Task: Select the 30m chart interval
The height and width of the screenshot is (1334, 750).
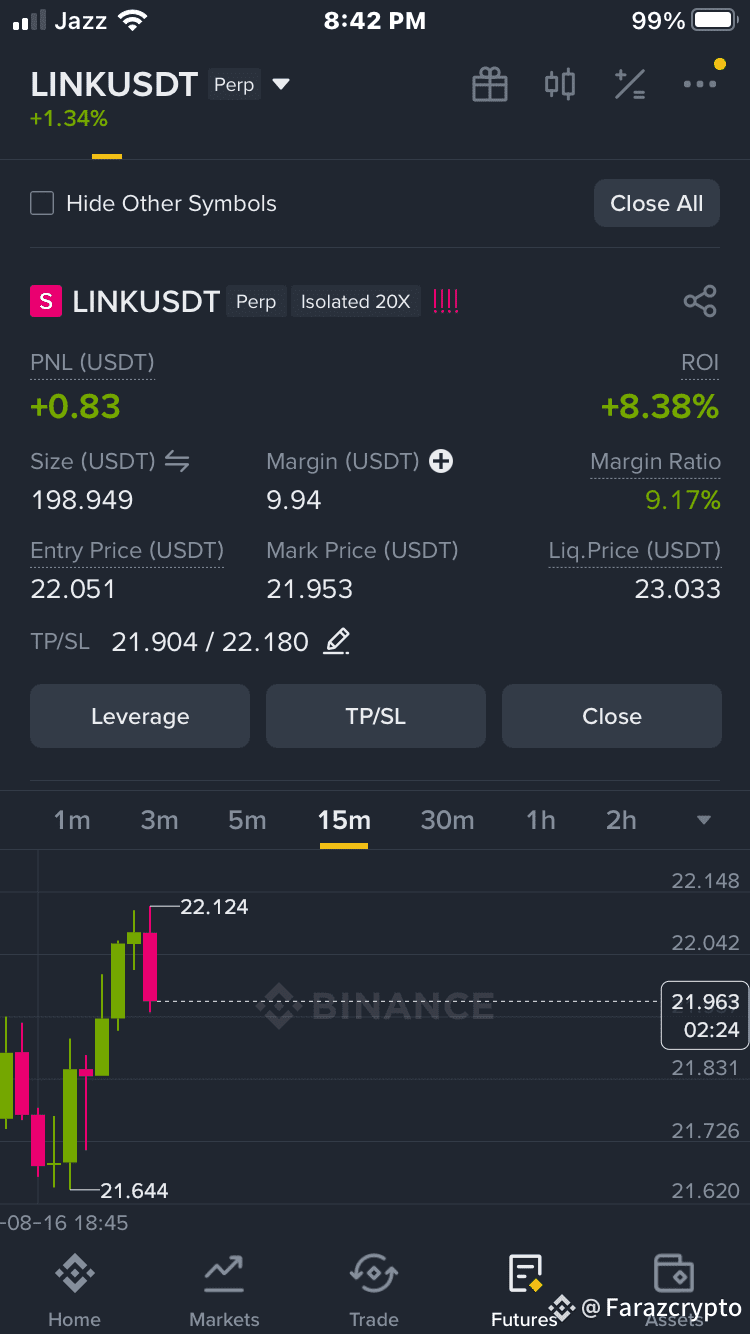Action: coord(447,820)
